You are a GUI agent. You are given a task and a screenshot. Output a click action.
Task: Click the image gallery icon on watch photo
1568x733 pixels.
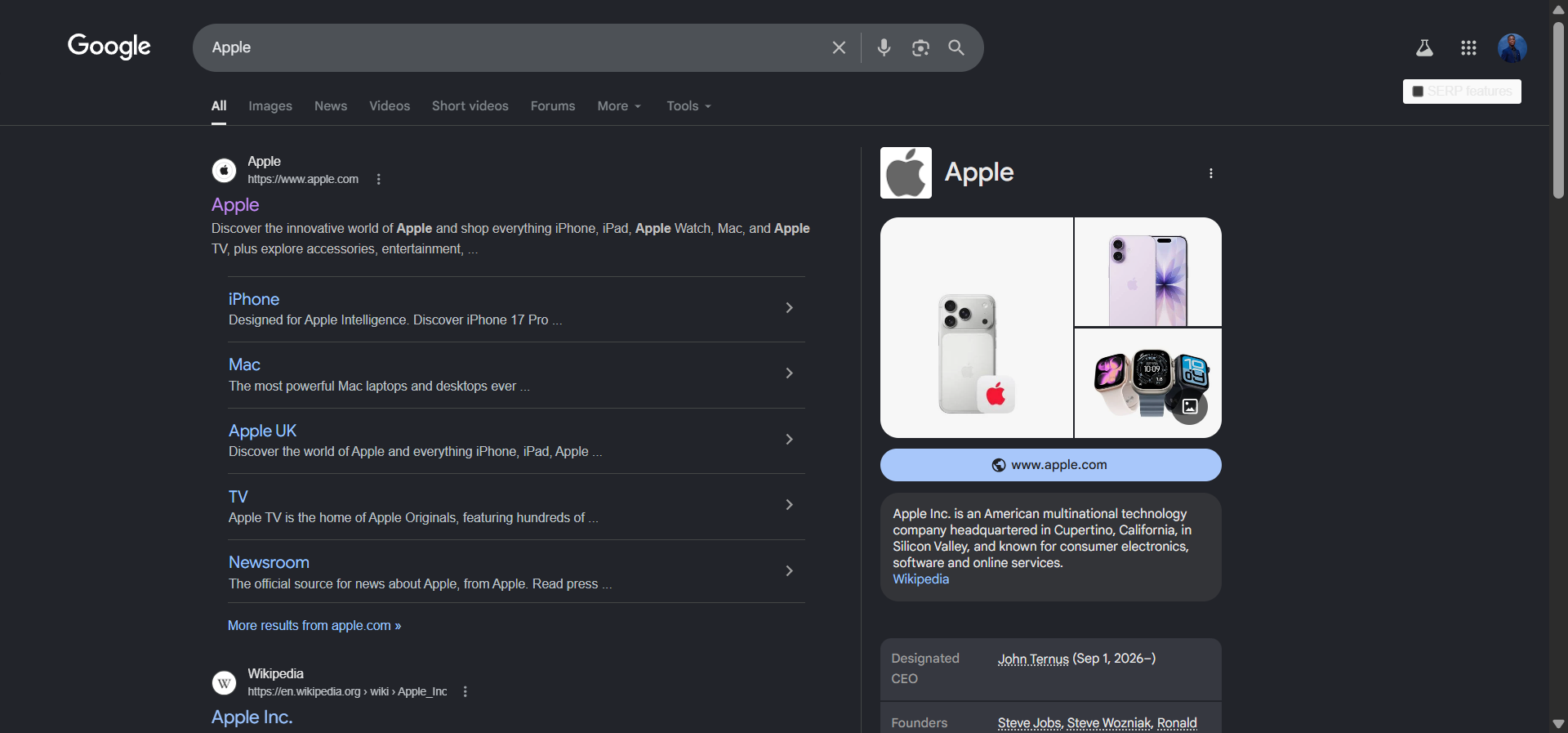coord(1190,407)
